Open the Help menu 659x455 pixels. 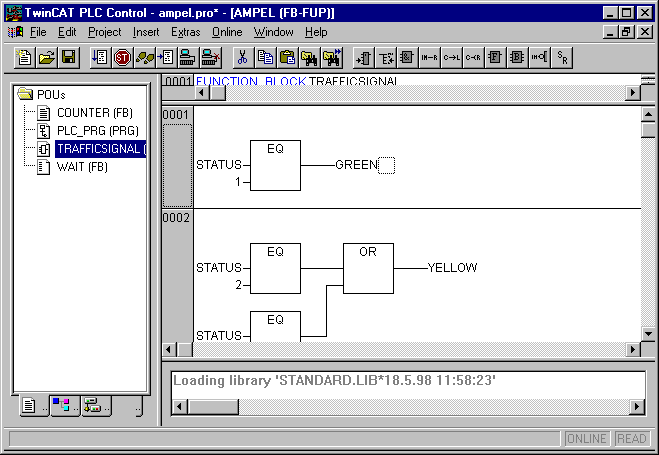[x=316, y=32]
